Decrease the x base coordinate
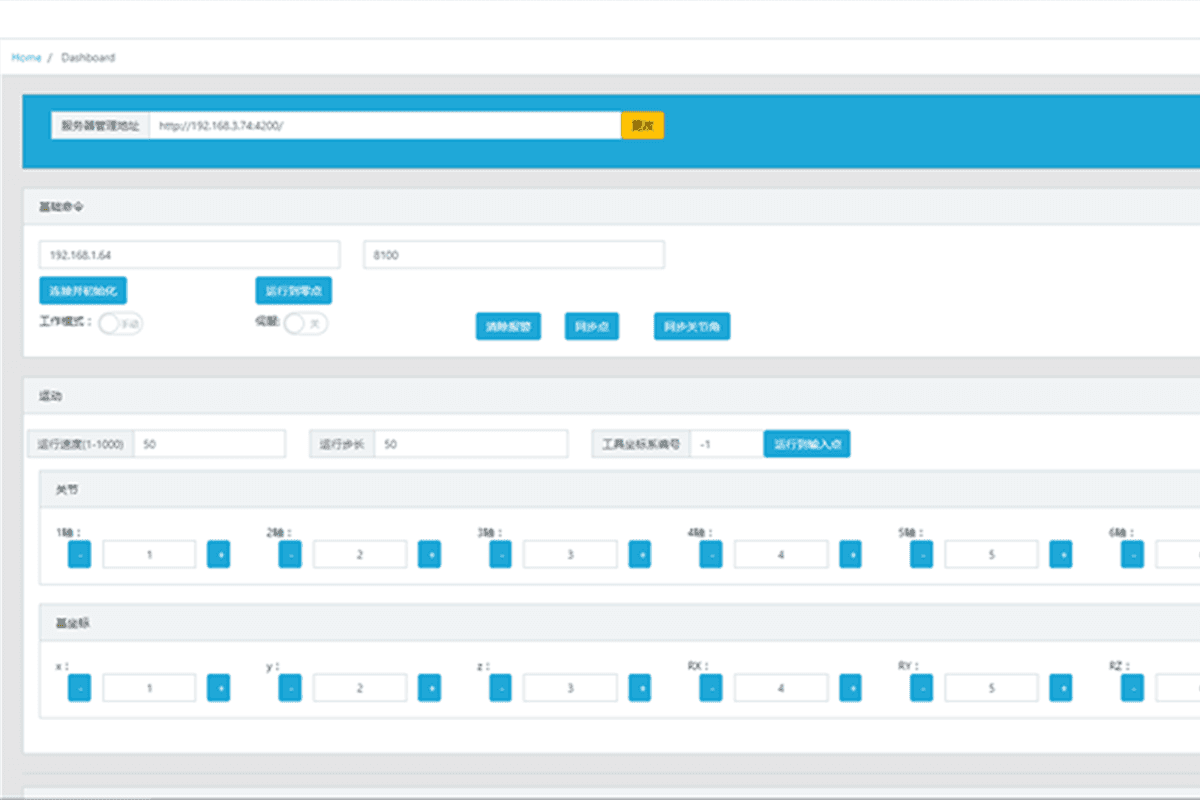Screen dimensions: 1200x800 [x=79, y=687]
